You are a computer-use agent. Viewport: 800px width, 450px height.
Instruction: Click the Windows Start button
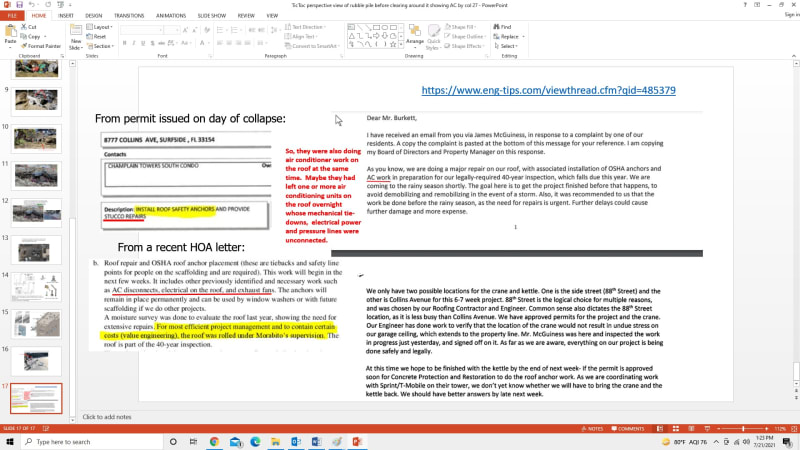10,441
